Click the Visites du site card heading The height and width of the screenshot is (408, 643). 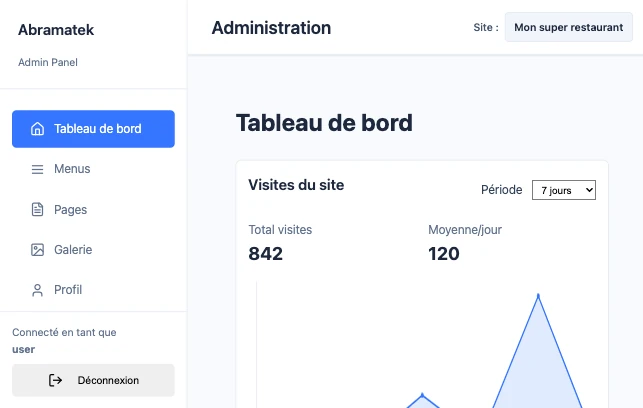click(296, 184)
